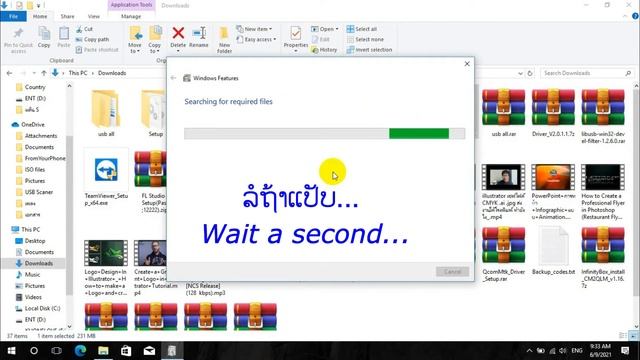Image resolution: width=640 pixels, height=360 pixels.
Task: Click Select none in the ribbon
Action: click(365, 39)
